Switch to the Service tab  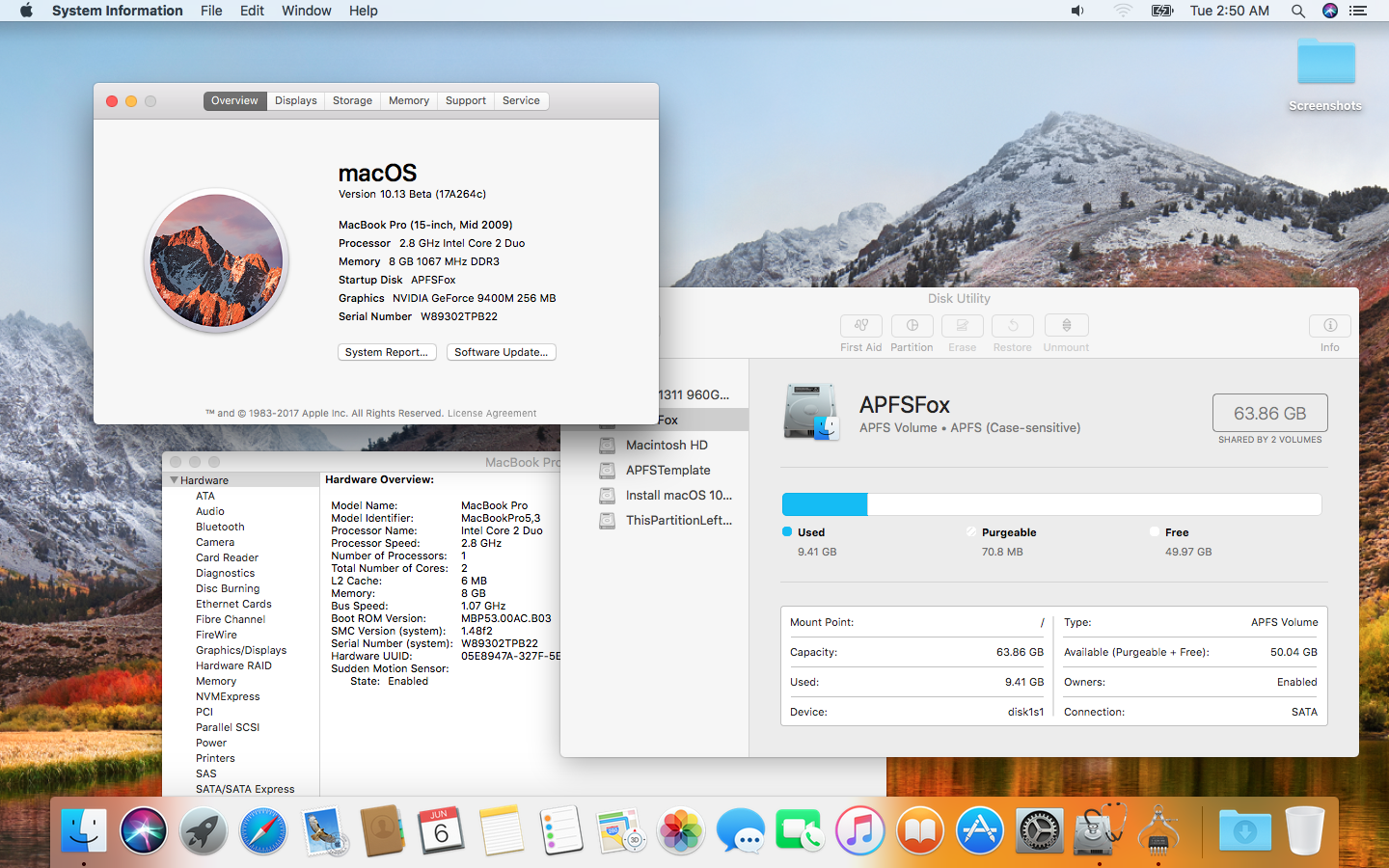pyautogui.click(x=521, y=101)
